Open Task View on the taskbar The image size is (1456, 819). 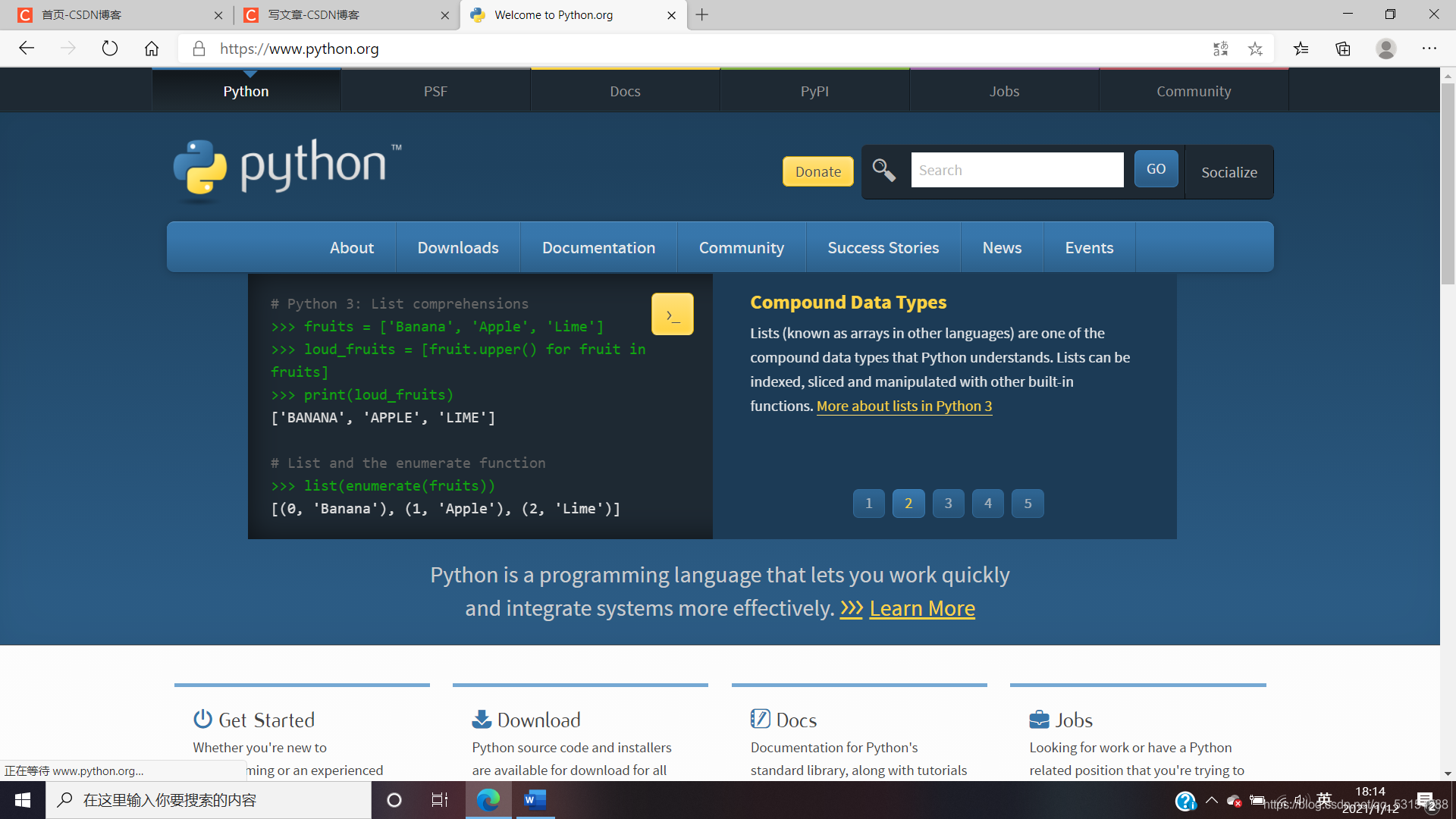[440, 800]
